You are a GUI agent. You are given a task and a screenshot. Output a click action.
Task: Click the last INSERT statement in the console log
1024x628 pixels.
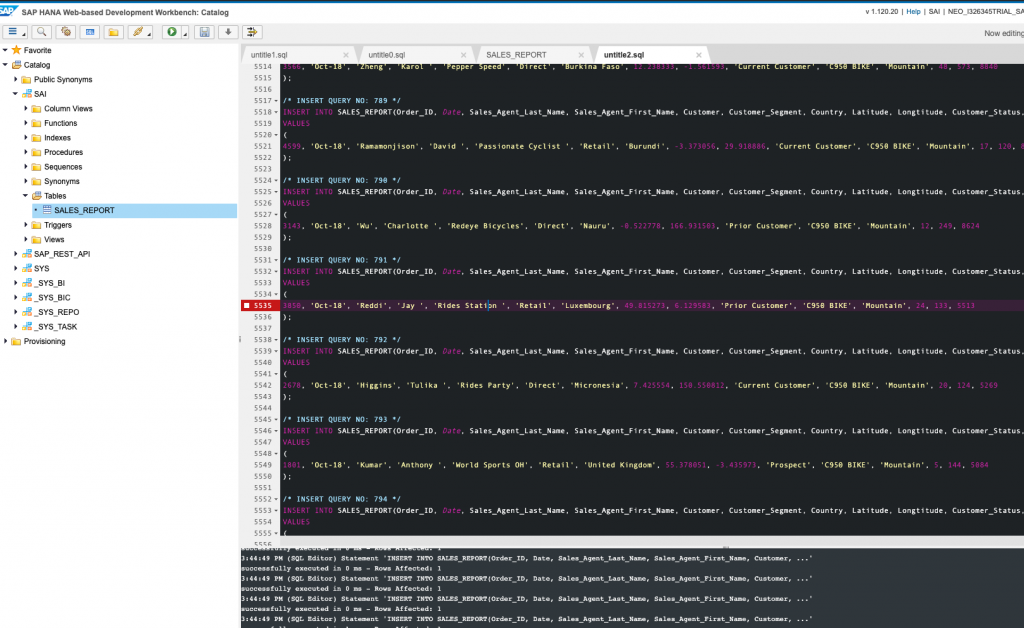(x=527, y=619)
